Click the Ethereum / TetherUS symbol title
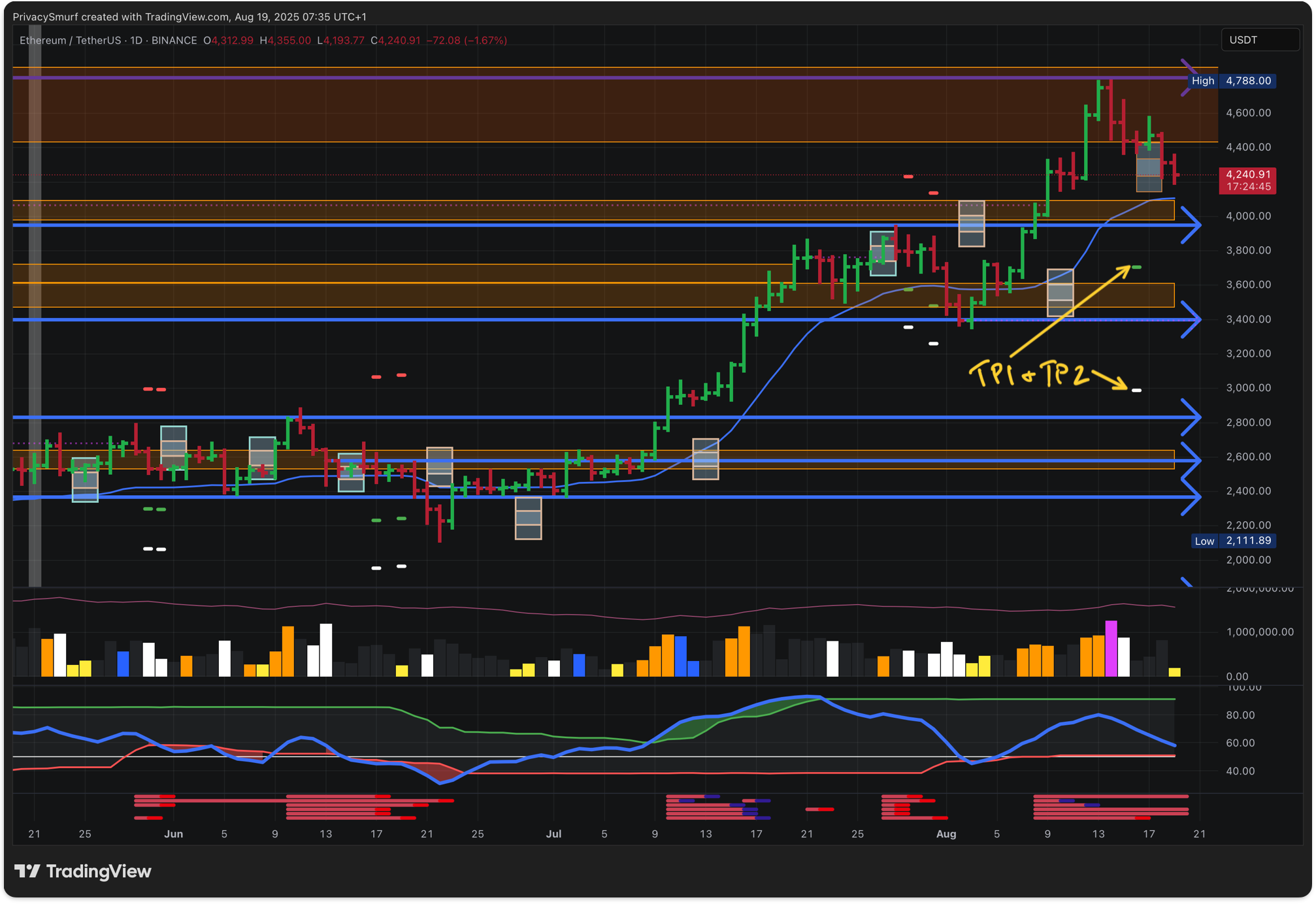Viewport: 1316px width, 904px height. [70, 40]
